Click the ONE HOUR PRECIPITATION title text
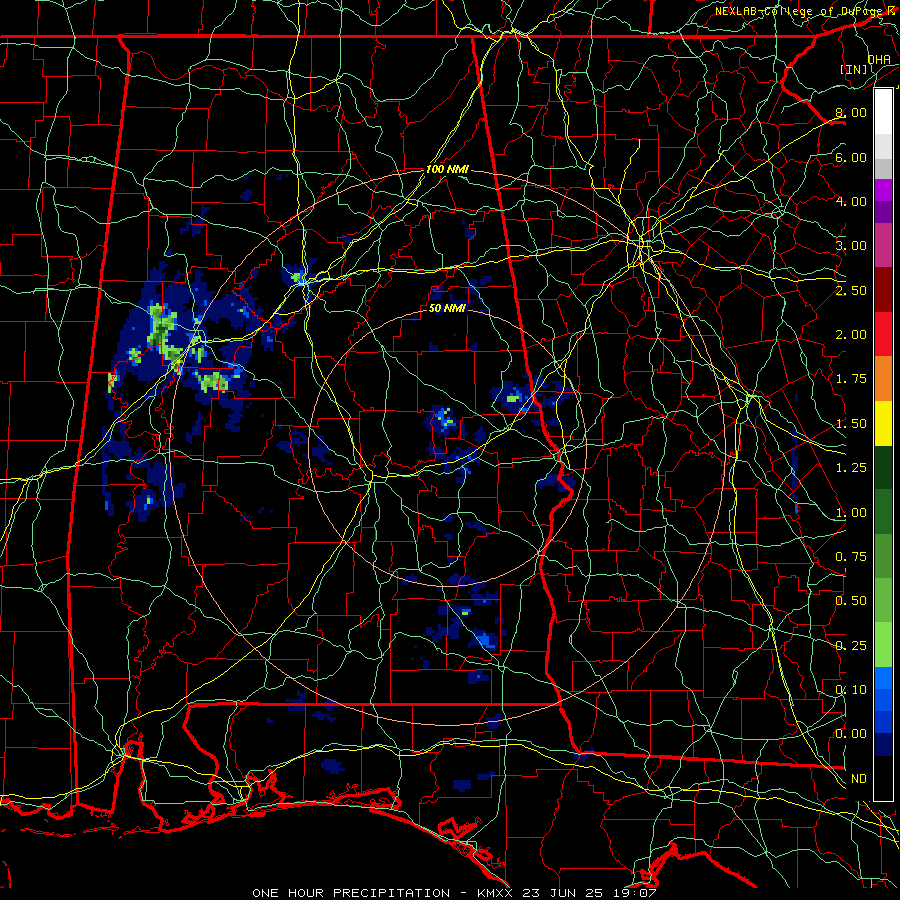The height and width of the screenshot is (900, 900). 351,893
